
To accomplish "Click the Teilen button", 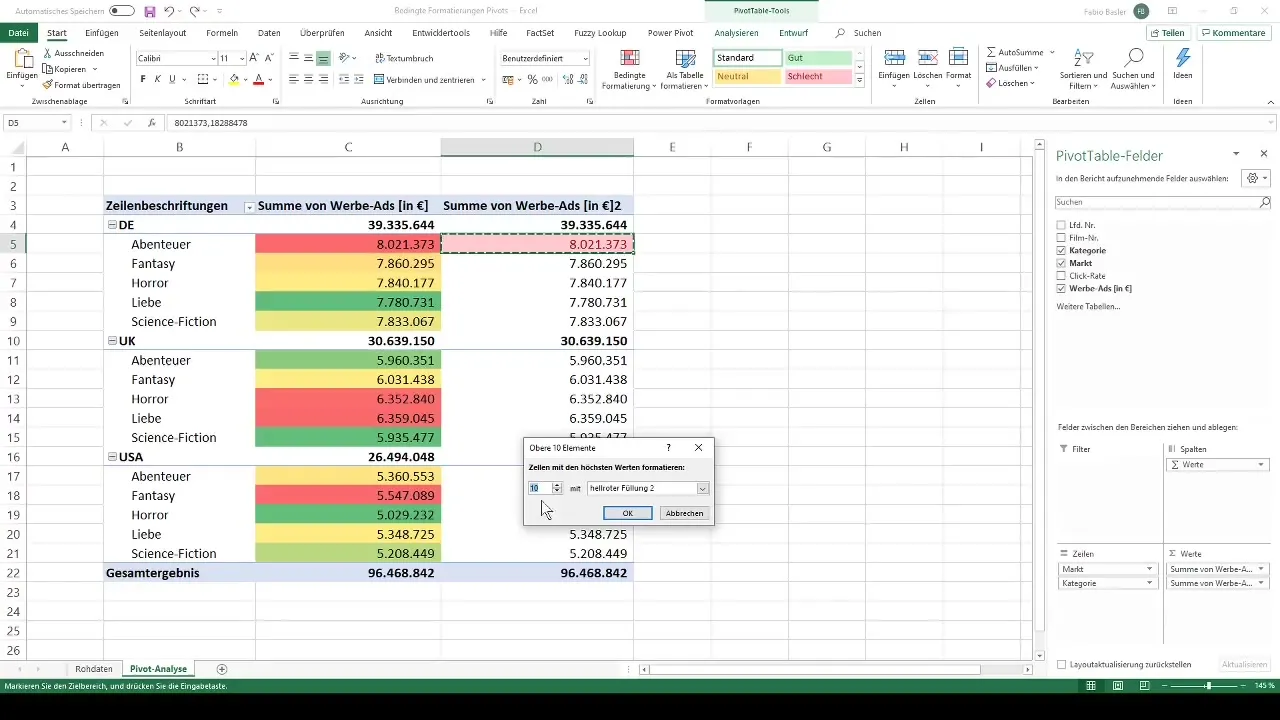I will click(1167, 33).
